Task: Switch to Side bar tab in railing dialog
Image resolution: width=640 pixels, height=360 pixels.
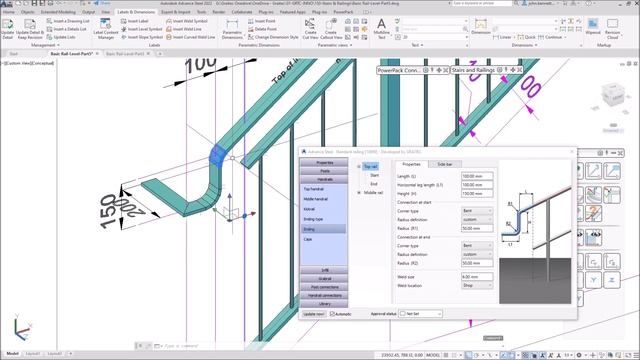Action: point(444,164)
